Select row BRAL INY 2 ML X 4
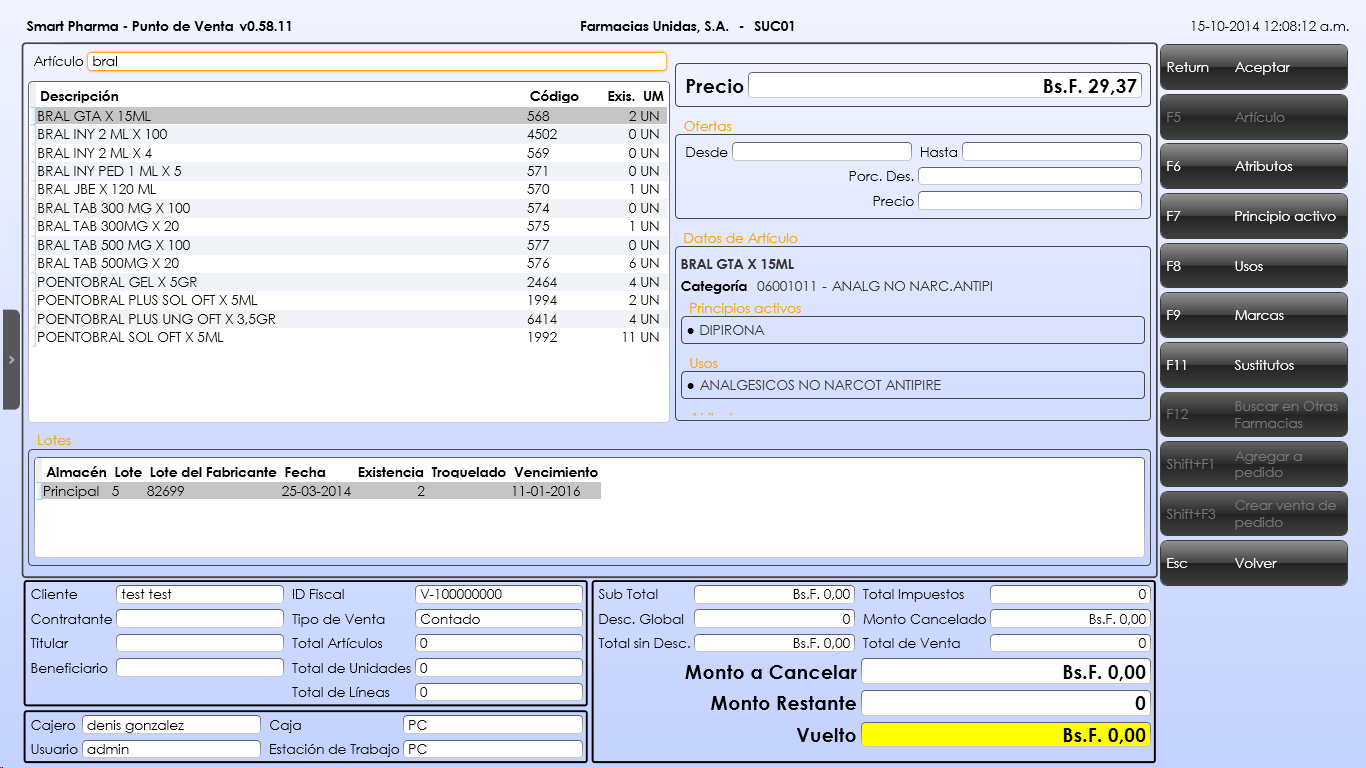1366x768 pixels. [x=350, y=153]
